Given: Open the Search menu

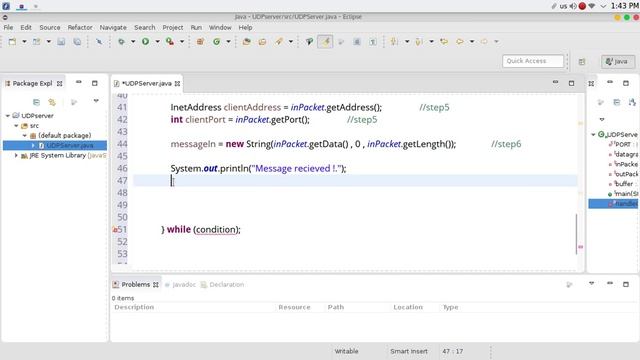Looking at the screenshot, I should point(145,27).
